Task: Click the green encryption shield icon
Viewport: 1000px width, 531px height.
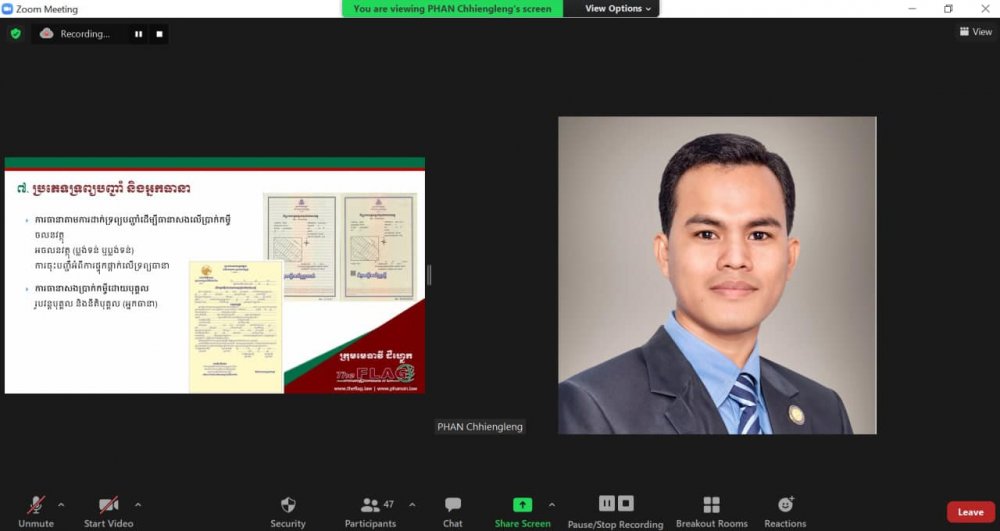Action: pos(15,33)
